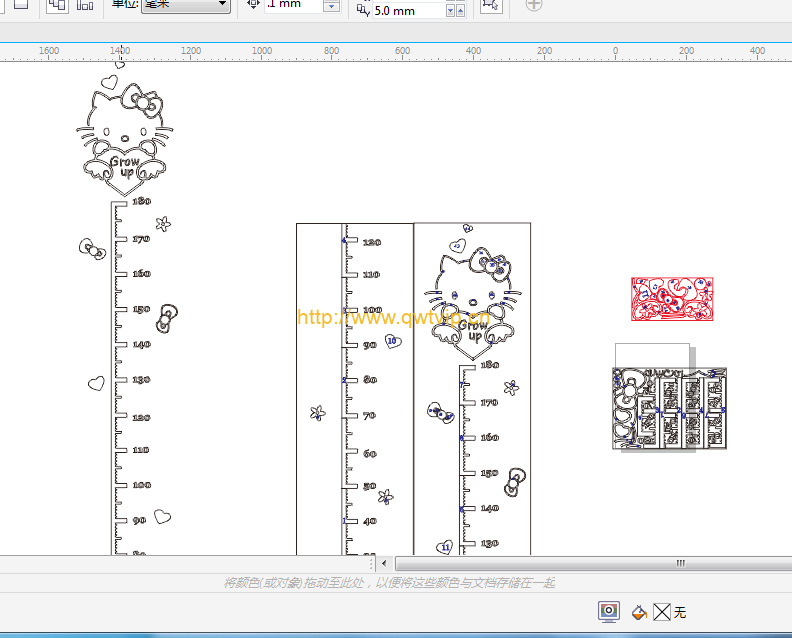Click the document palette drag hint text

389,583
